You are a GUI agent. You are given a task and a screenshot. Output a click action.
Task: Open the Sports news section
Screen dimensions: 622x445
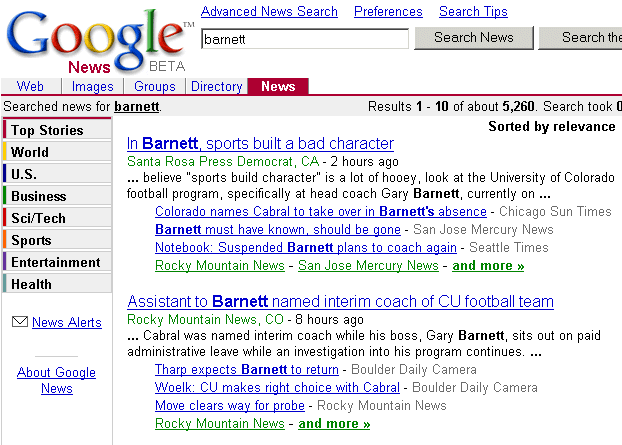[x=57, y=240]
